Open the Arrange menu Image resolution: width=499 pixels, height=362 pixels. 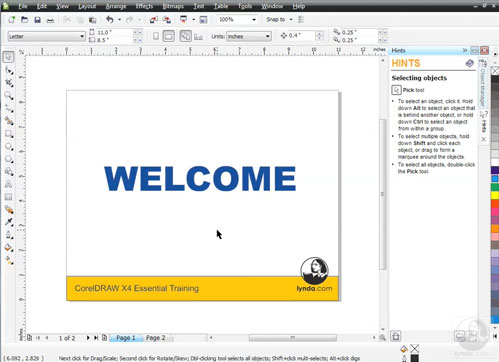point(116,6)
